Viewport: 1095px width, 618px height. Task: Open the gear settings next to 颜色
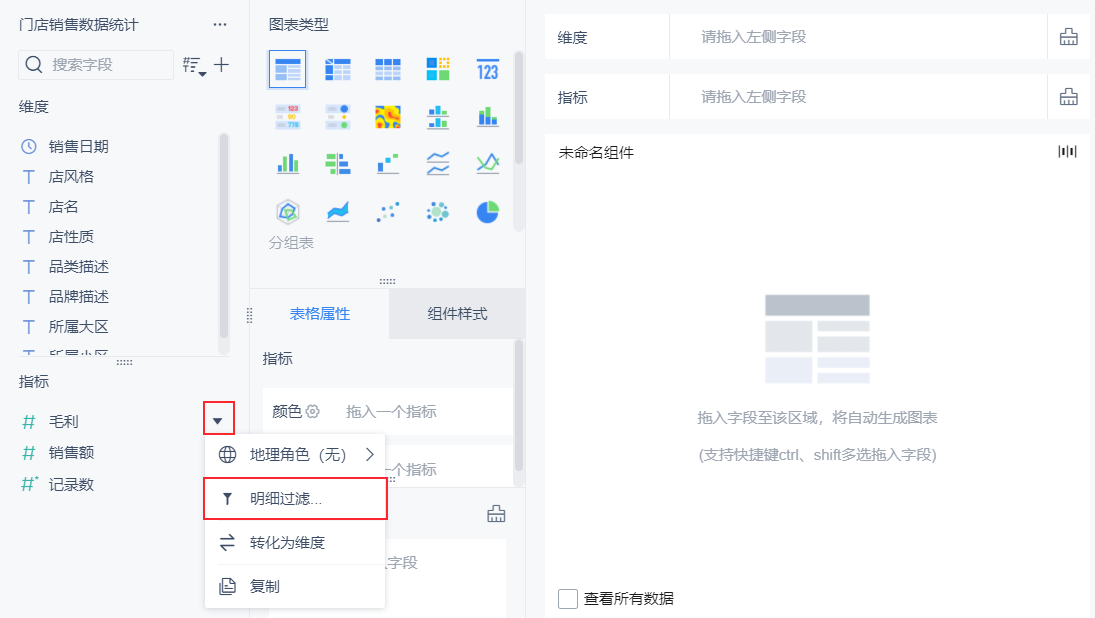[x=313, y=411]
